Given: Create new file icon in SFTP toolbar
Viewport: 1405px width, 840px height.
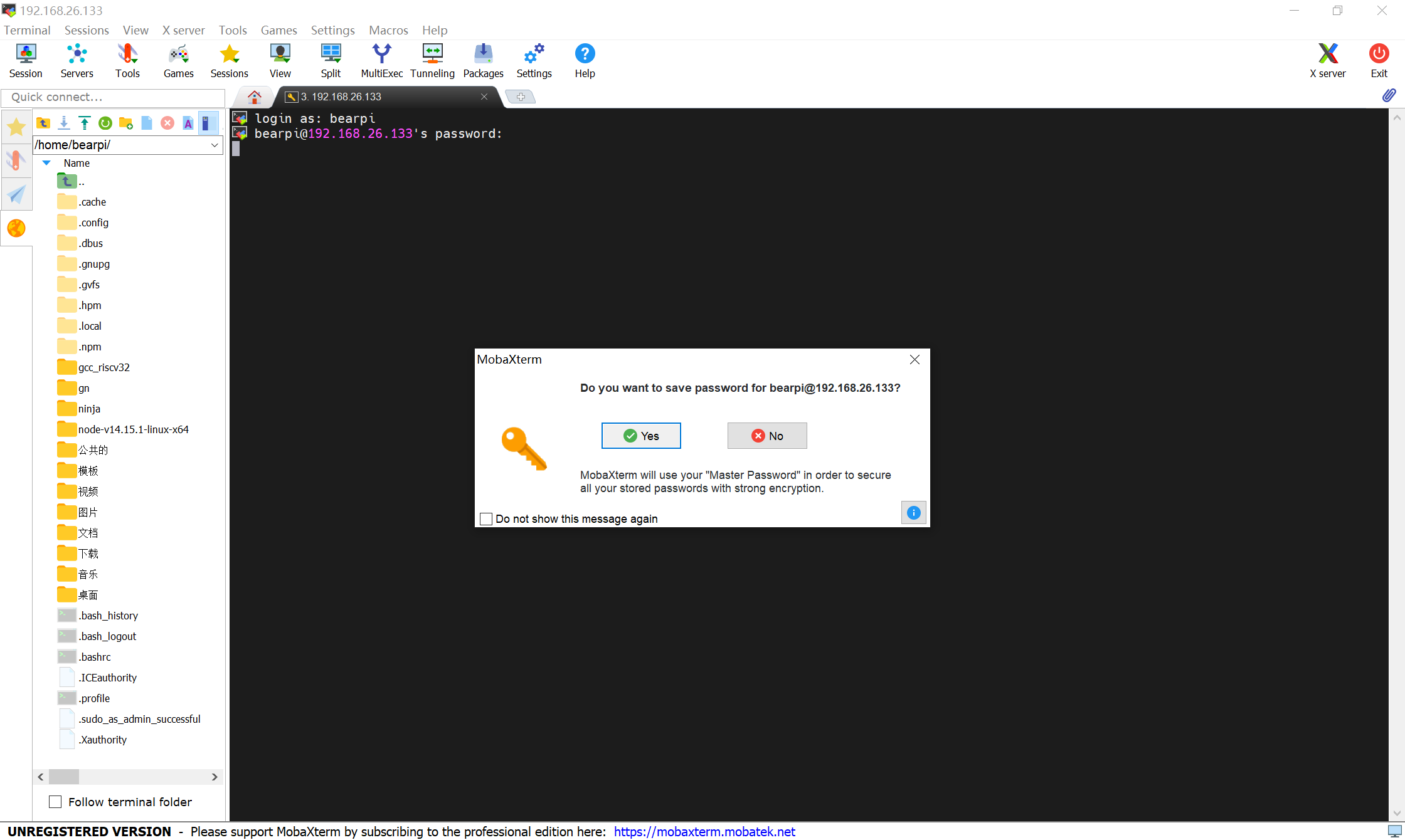Looking at the screenshot, I should click(x=147, y=123).
